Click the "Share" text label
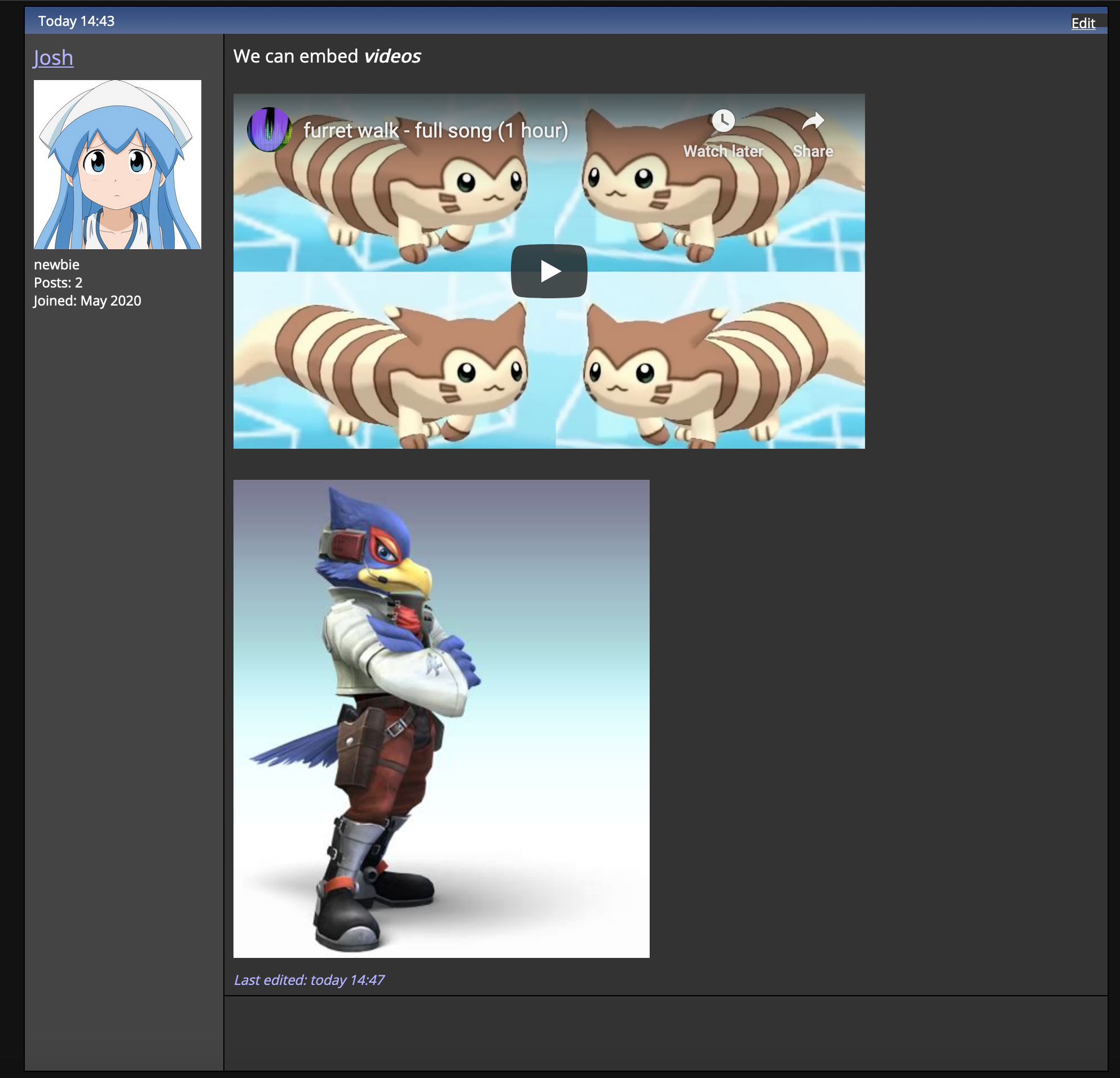This screenshot has width=1120, height=1078. pos(812,151)
